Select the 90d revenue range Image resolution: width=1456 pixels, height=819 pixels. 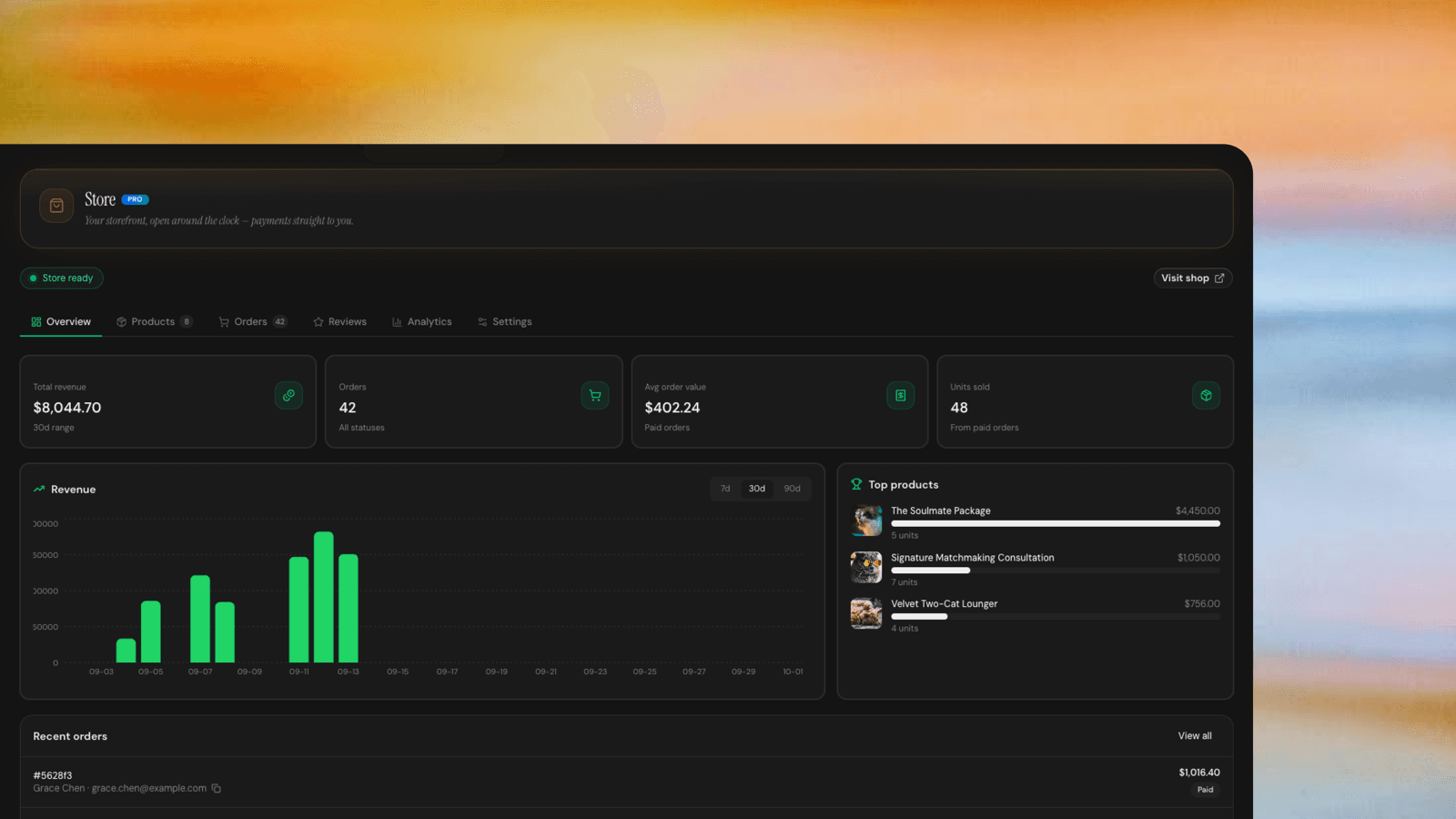point(793,489)
